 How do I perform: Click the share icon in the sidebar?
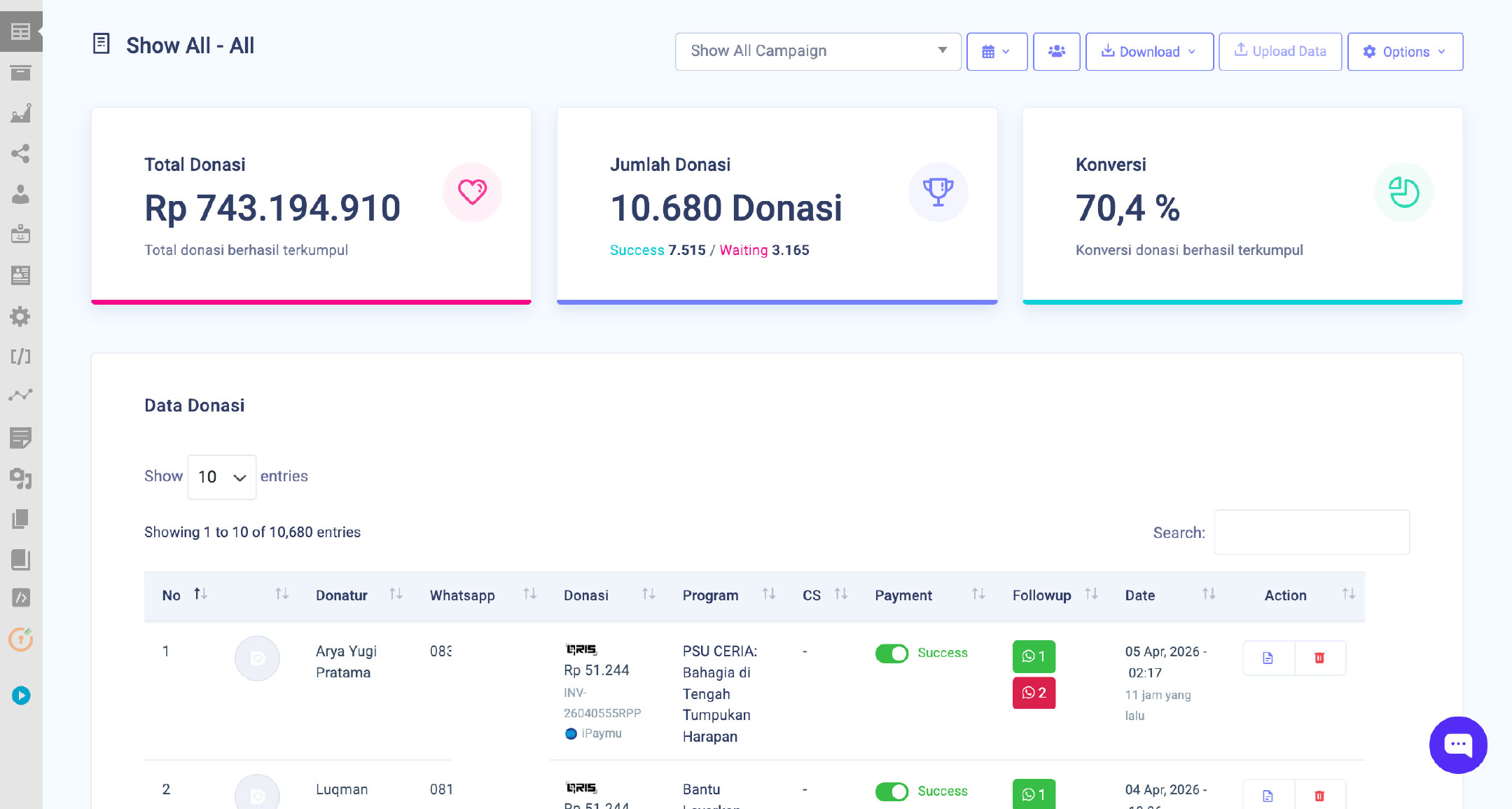[20, 153]
